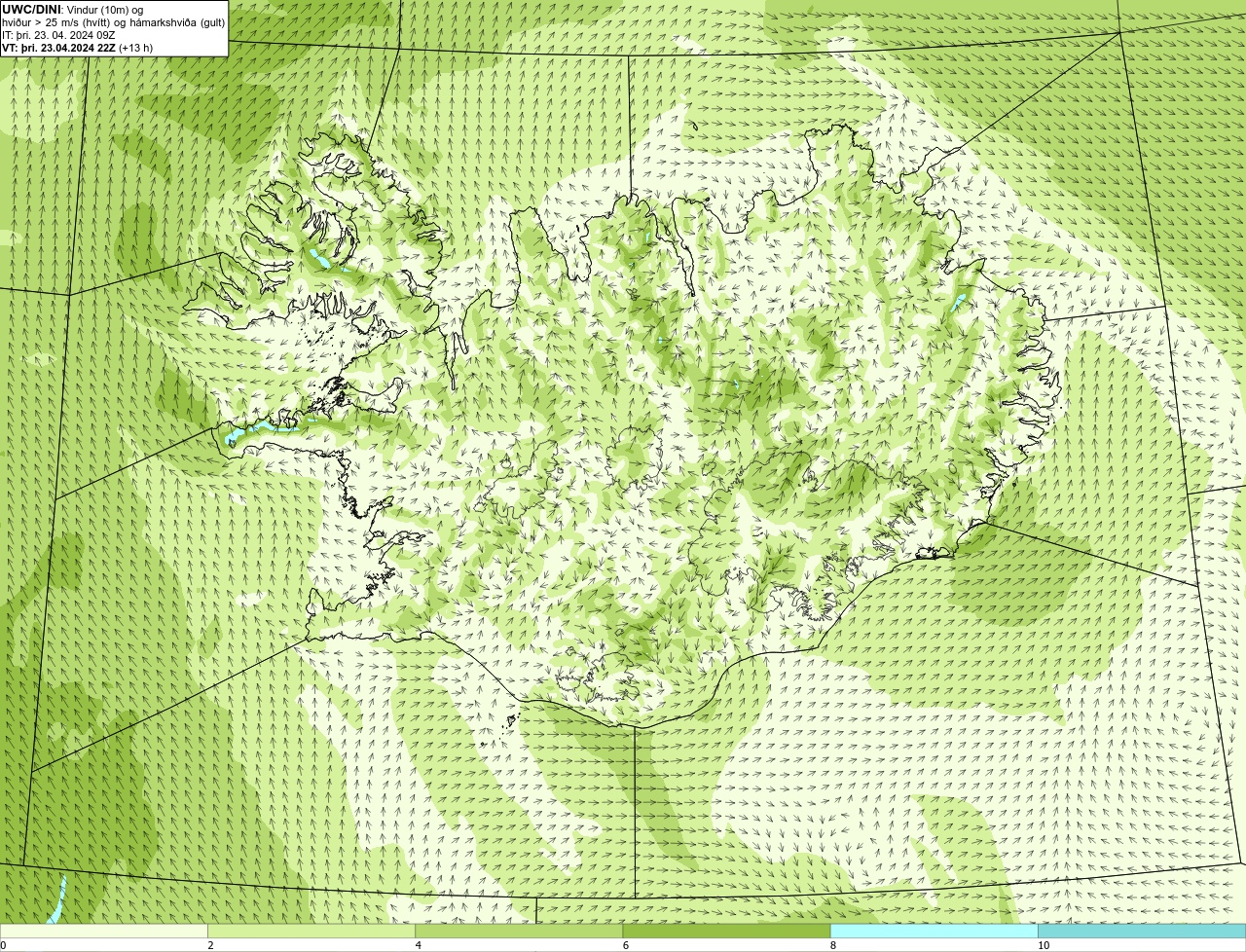This screenshot has height=952, width=1246.
Task: Click the light green 2–4 m/s scale segment
Action: (311, 932)
